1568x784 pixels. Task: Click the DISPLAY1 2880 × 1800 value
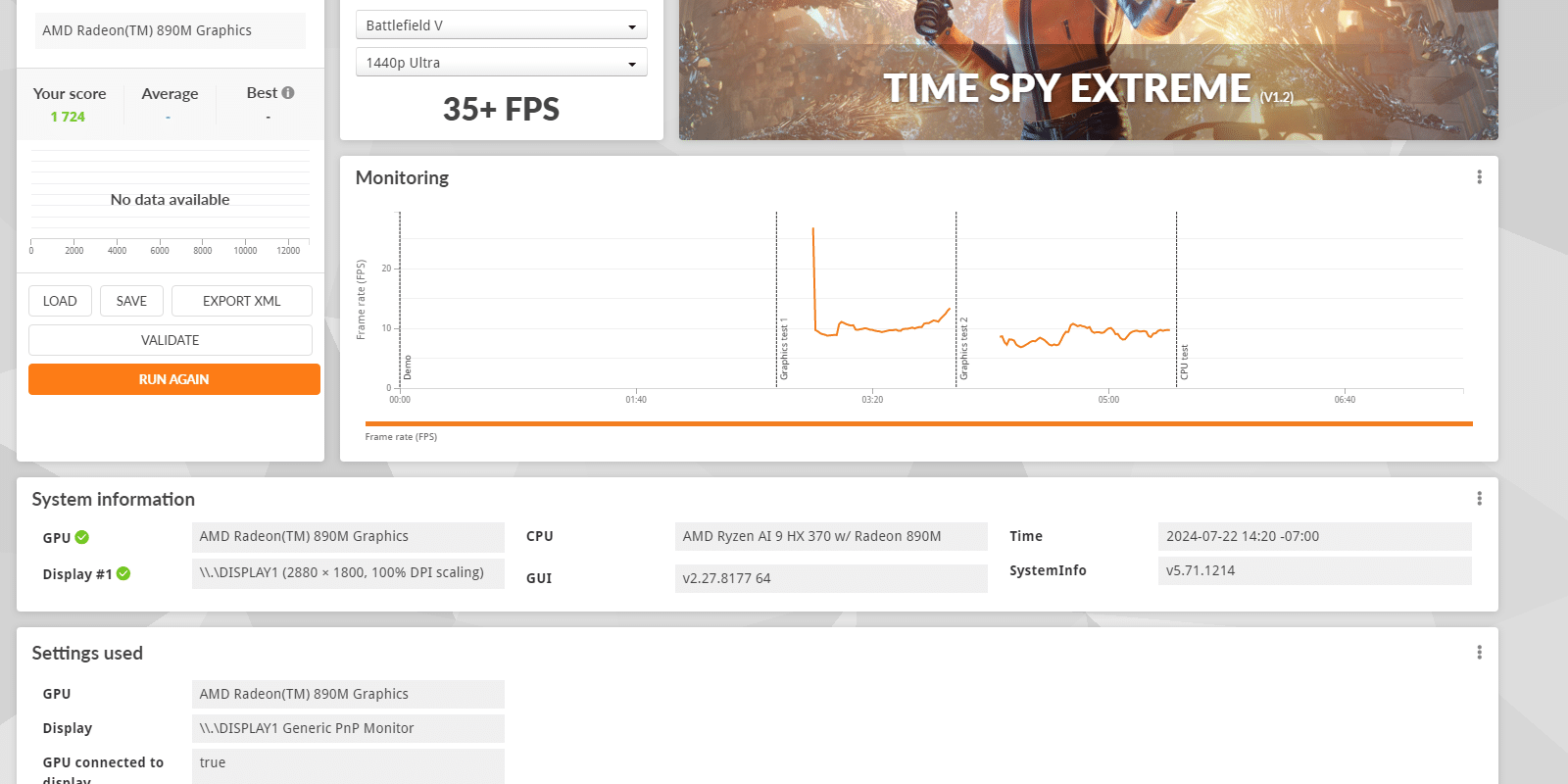(348, 572)
